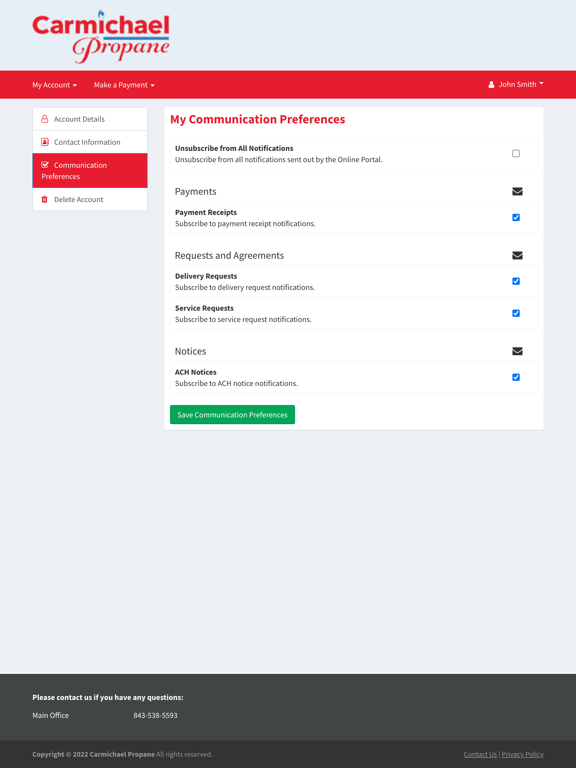Image resolution: width=576 pixels, height=768 pixels.
Task: Click the Communication Preferences checkmark icon
Action: [x=45, y=165]
